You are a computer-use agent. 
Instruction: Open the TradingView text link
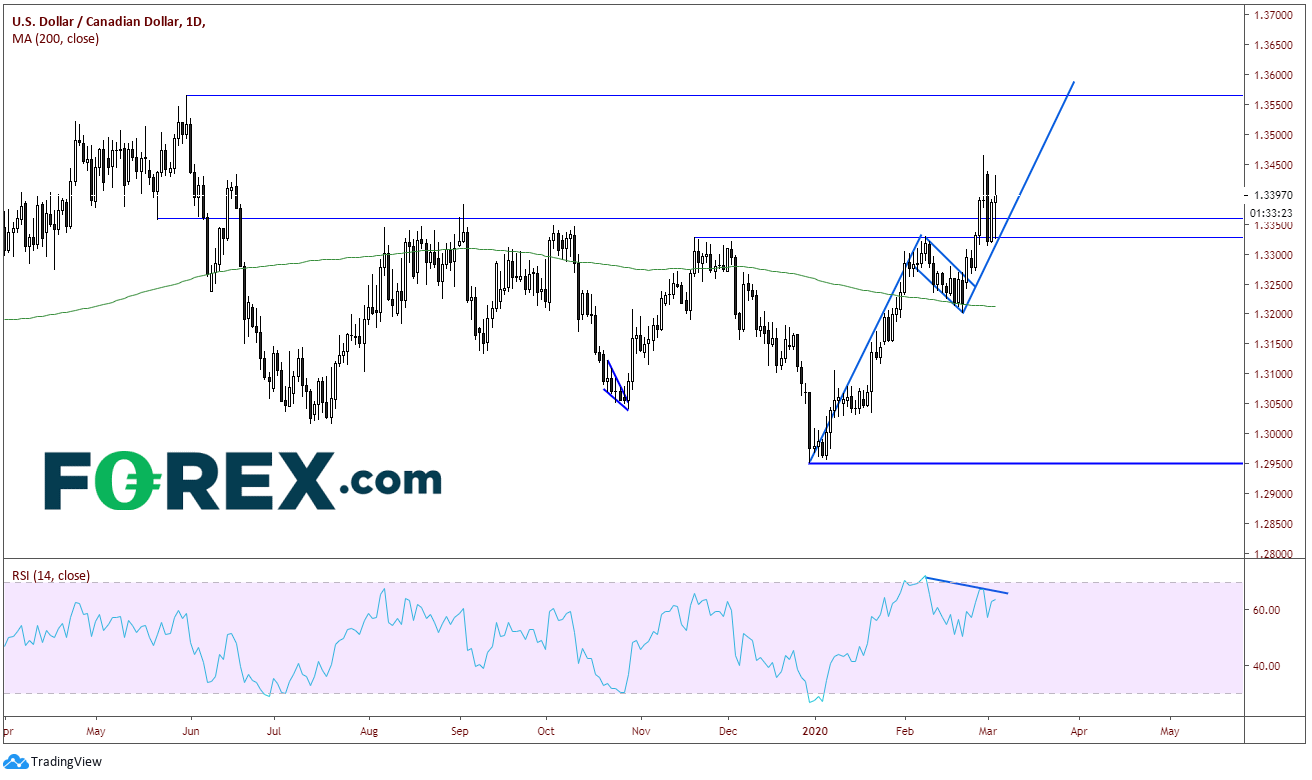tap(67, 762)
